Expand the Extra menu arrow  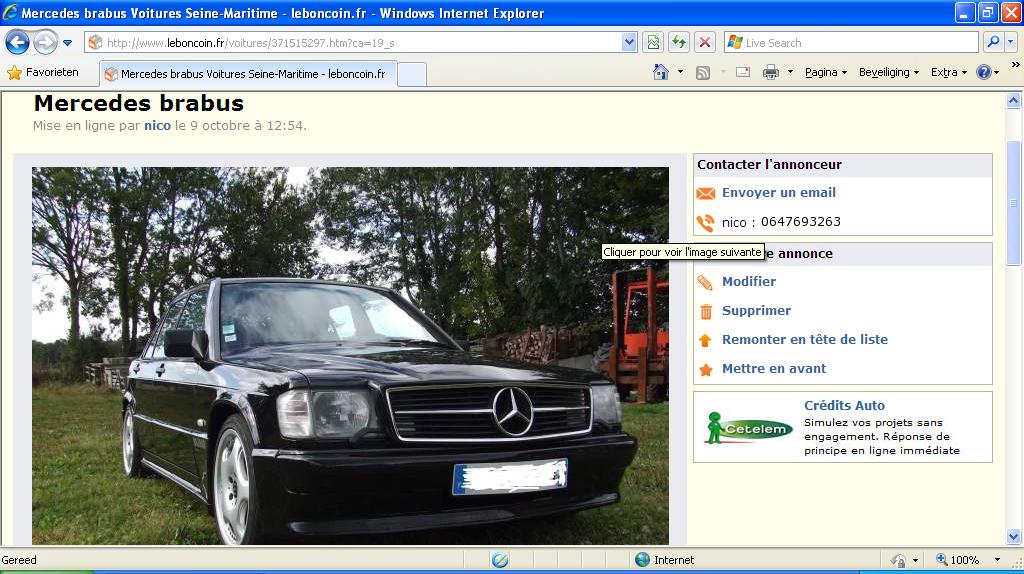coord(964,73)
